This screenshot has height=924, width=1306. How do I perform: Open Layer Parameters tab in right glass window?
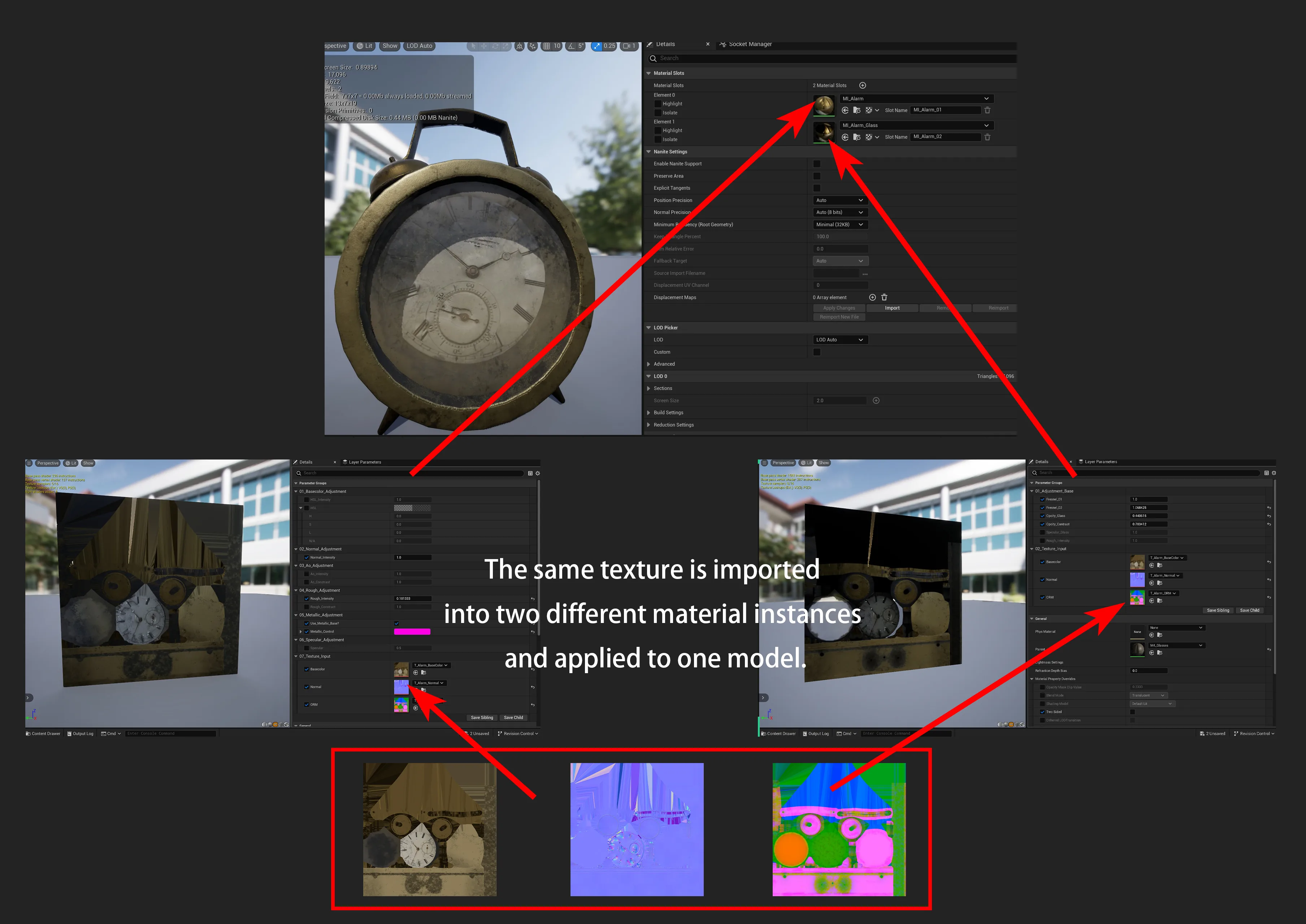click(x=1098, y=461)
